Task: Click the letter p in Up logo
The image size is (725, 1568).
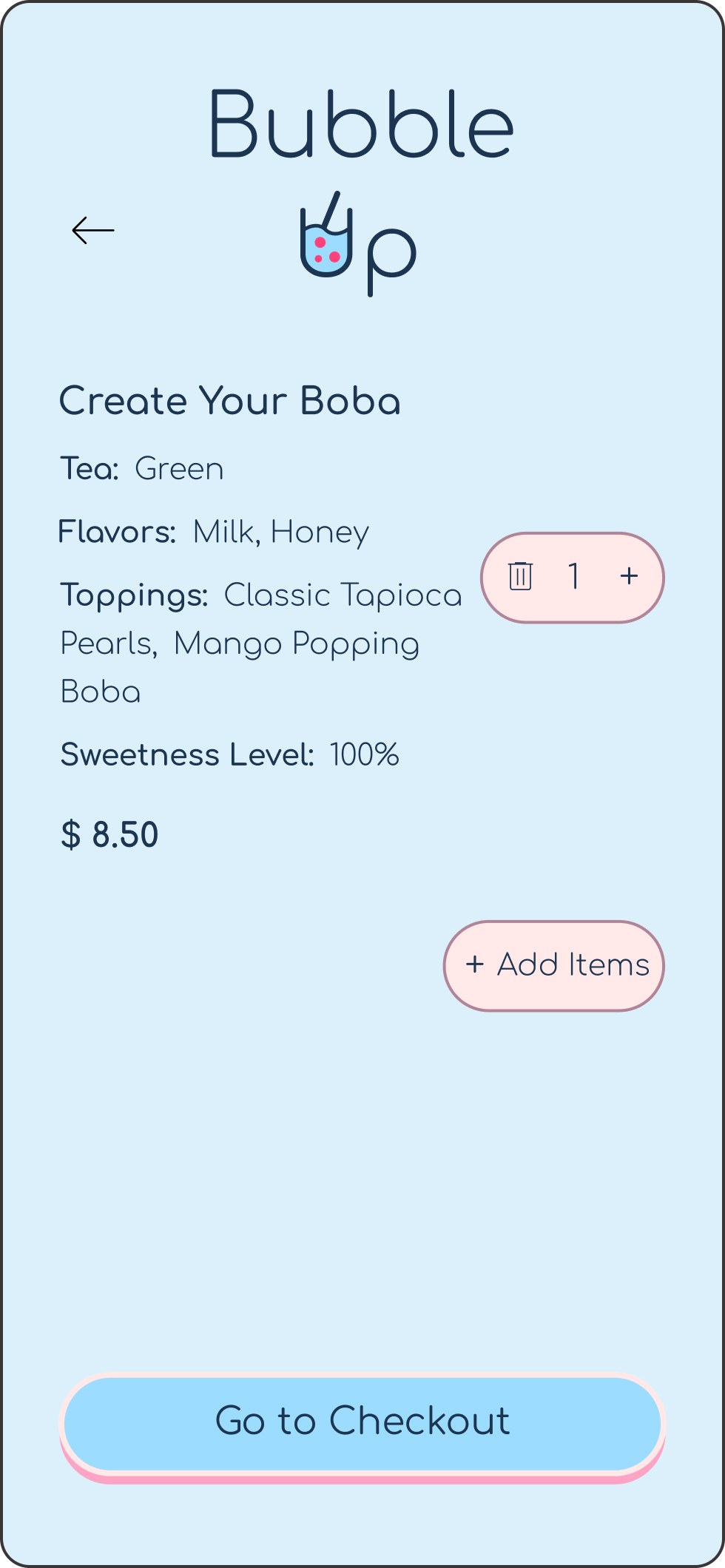Action: point(392,260)
